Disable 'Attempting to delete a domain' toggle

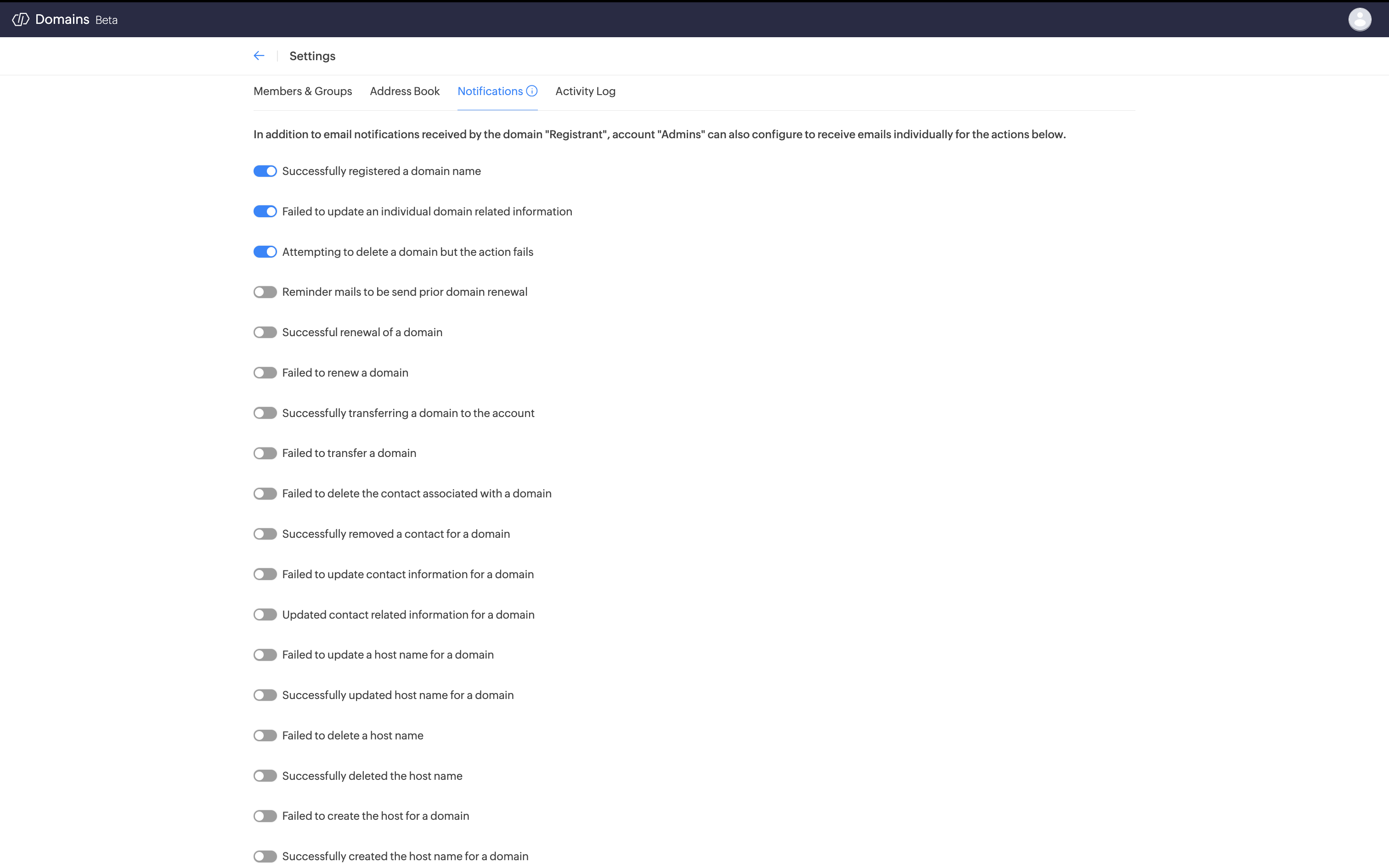point(265,252)
